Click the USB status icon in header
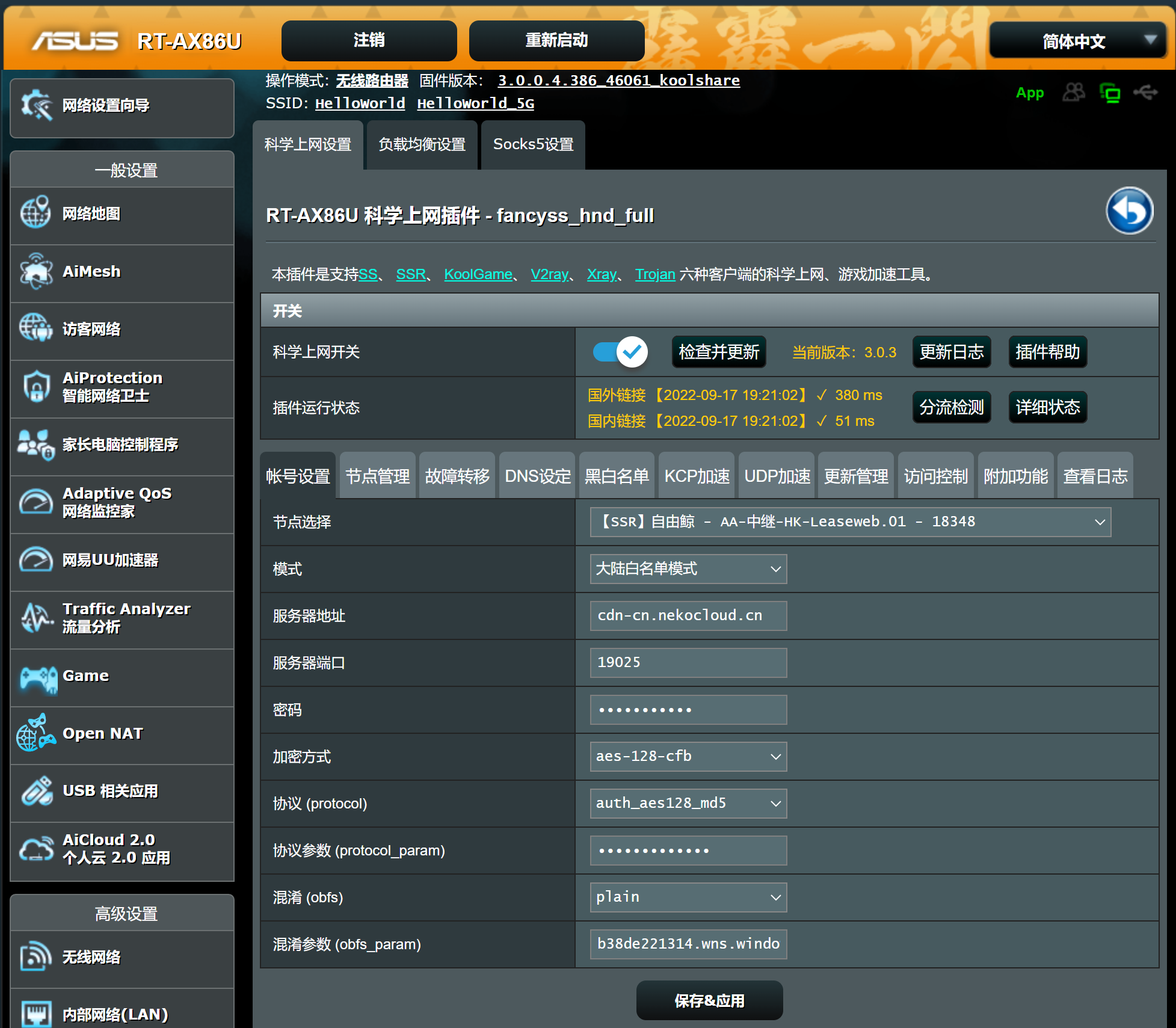Screen dimensions: 1176x1028 click(1145, 92)
